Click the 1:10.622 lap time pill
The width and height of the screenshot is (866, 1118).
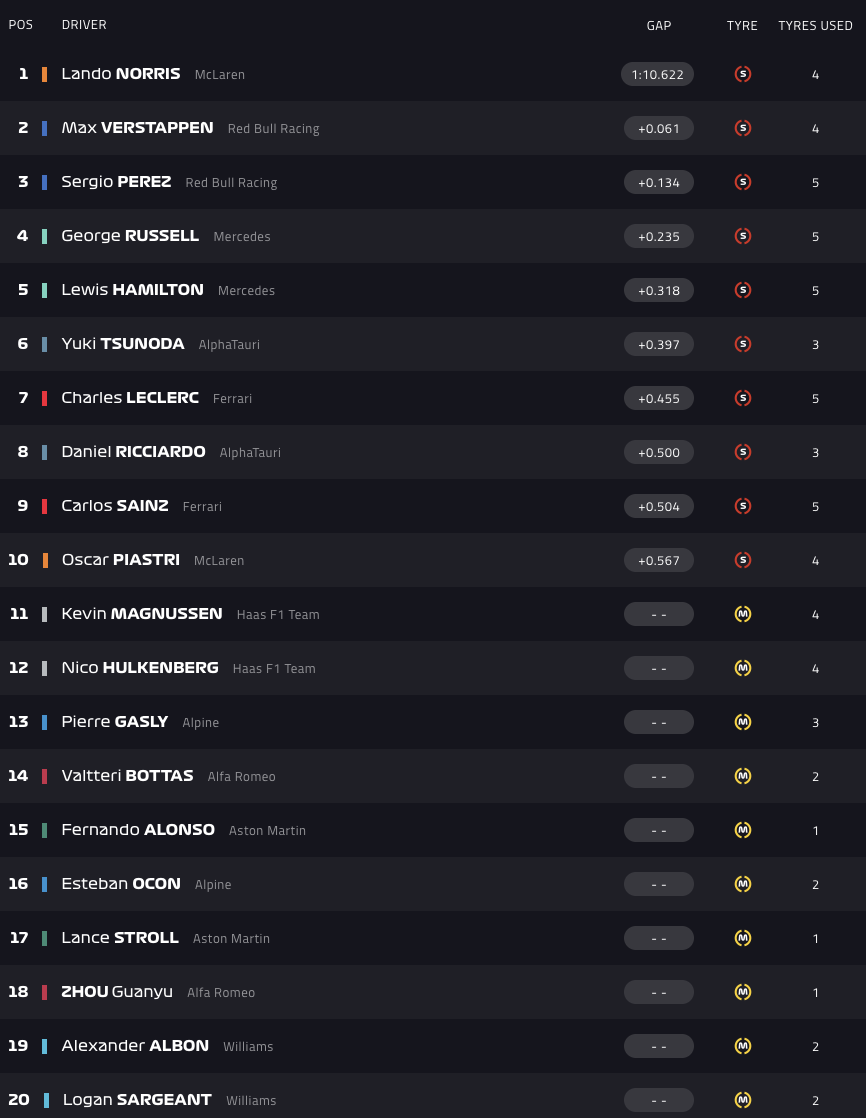tap(657, 74)
